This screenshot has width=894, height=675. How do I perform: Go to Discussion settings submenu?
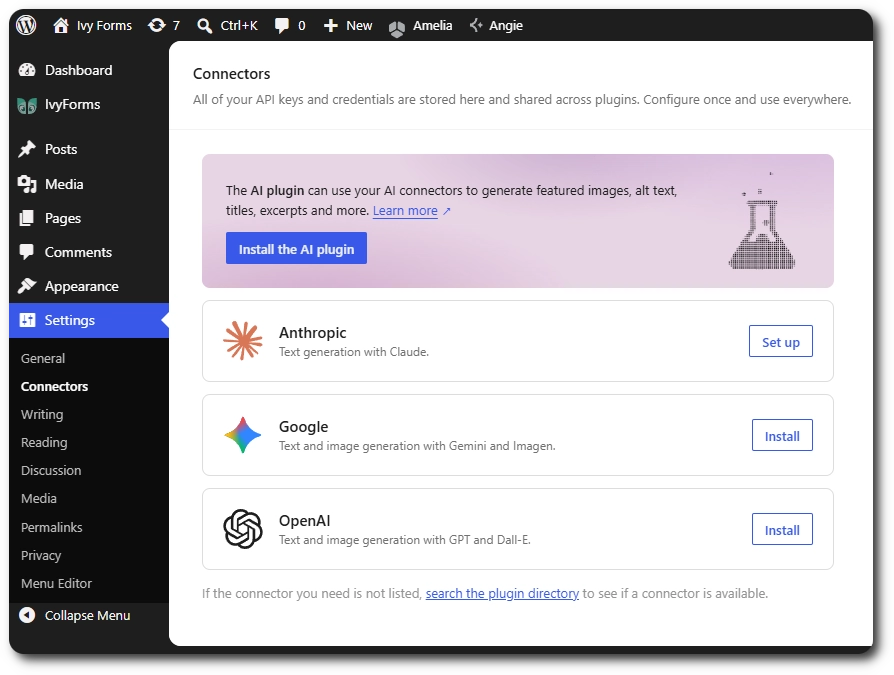[x=51, y=470]
